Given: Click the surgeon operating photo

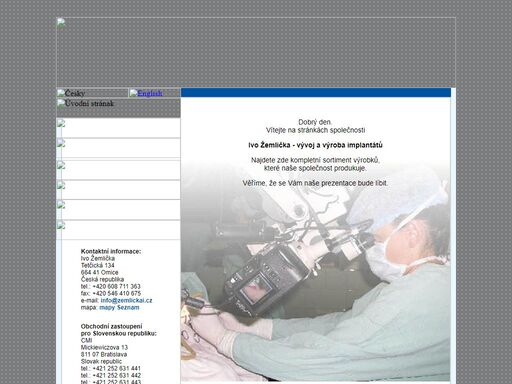Looking at the screenshot, I should [x=315, y=272].
